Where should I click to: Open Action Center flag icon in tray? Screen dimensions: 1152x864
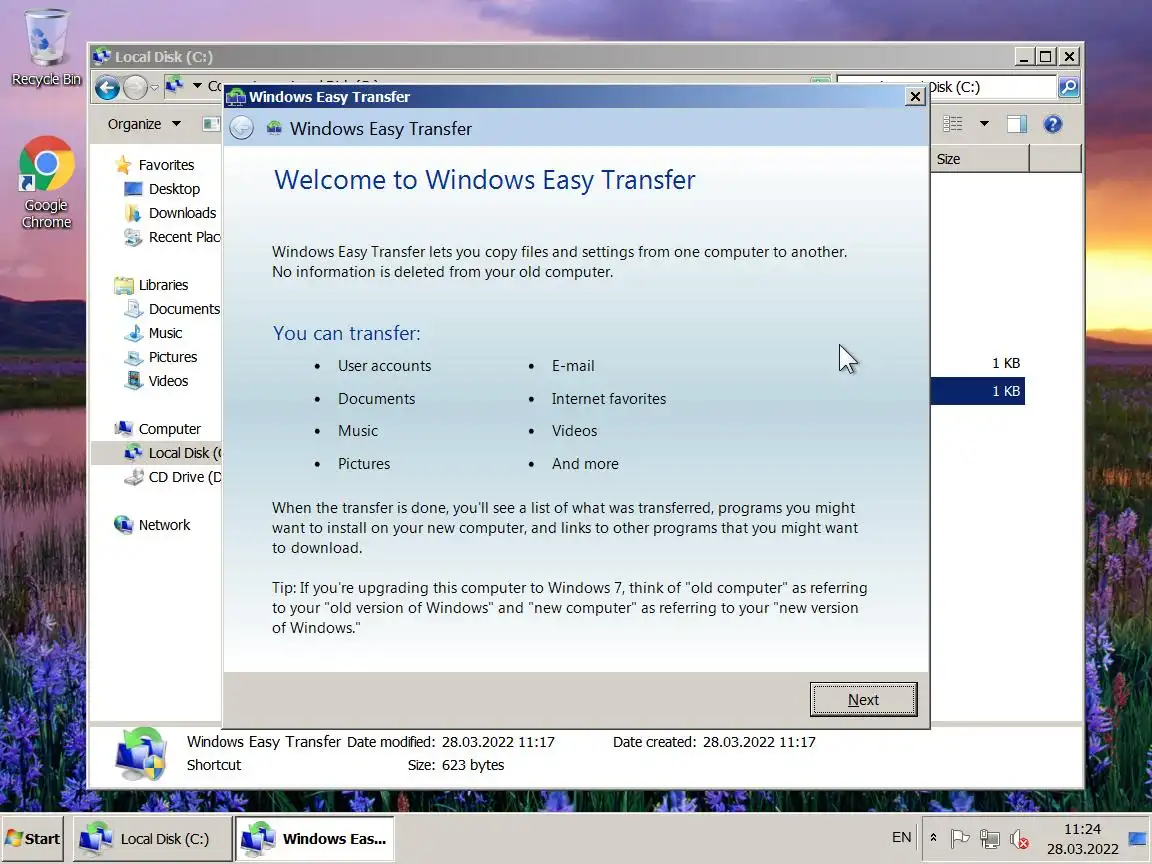960,838
